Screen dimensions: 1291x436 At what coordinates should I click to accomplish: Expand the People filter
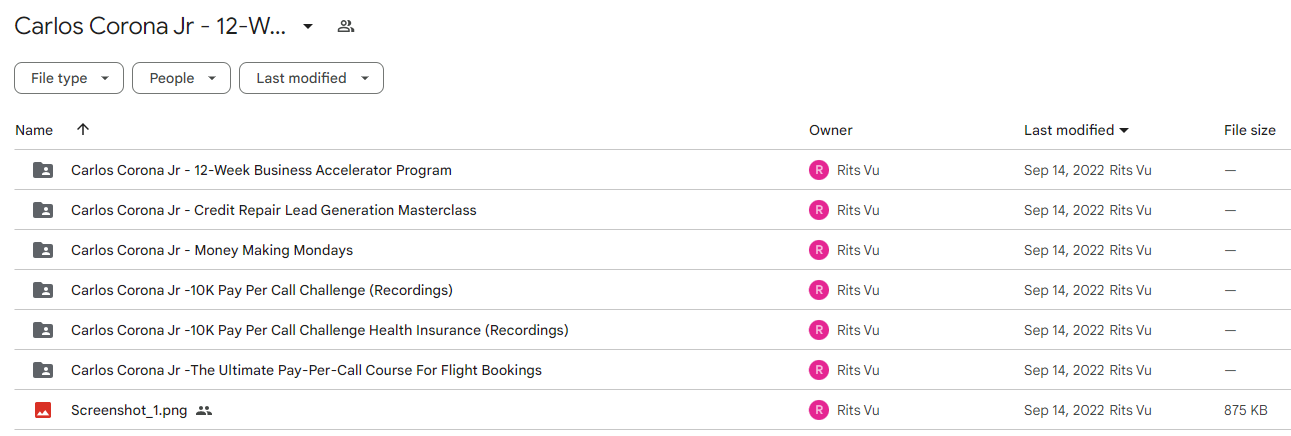[181, 78]
